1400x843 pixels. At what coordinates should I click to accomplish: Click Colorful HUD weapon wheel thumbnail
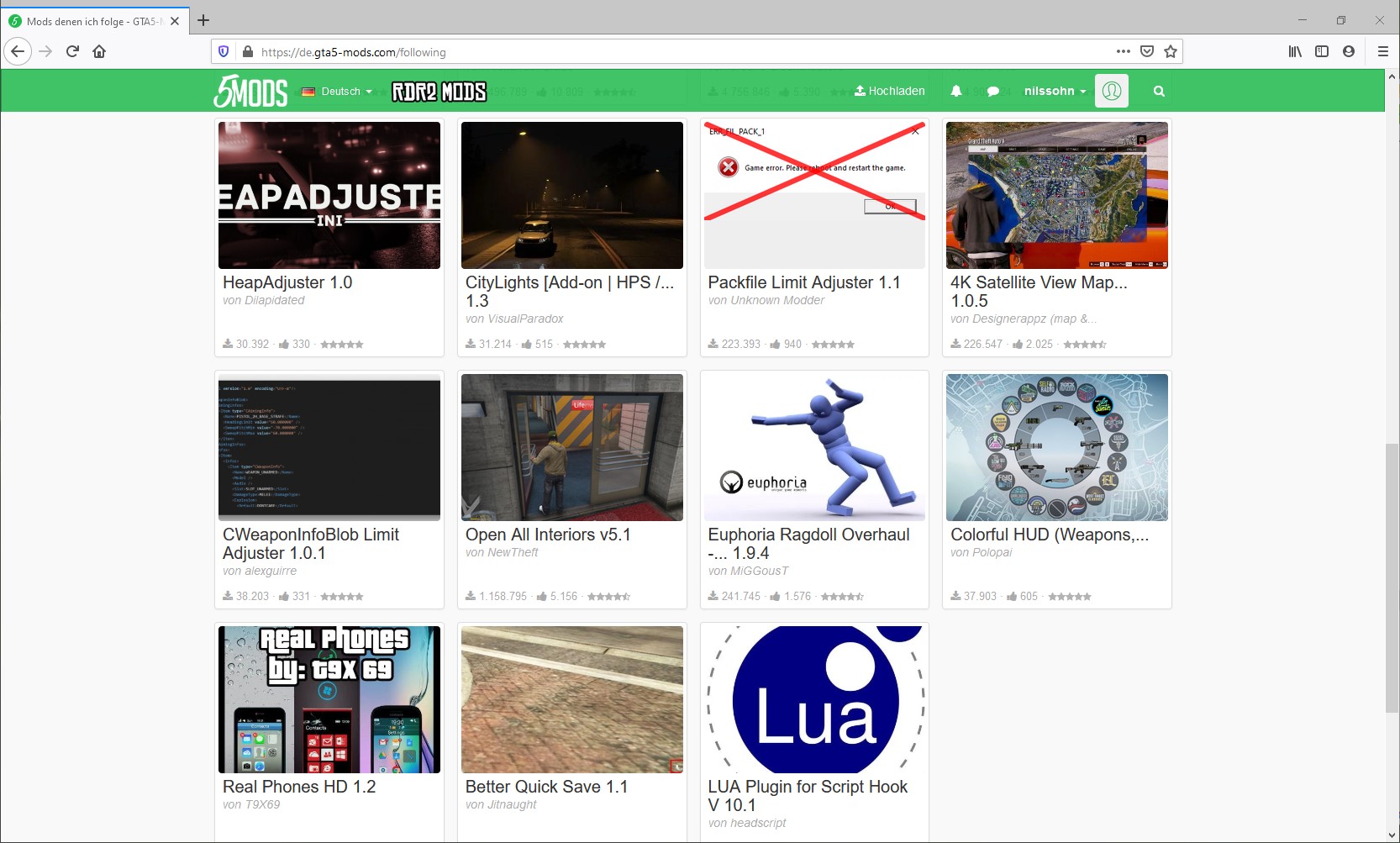pyautogui.click(x=1057, y=447)
